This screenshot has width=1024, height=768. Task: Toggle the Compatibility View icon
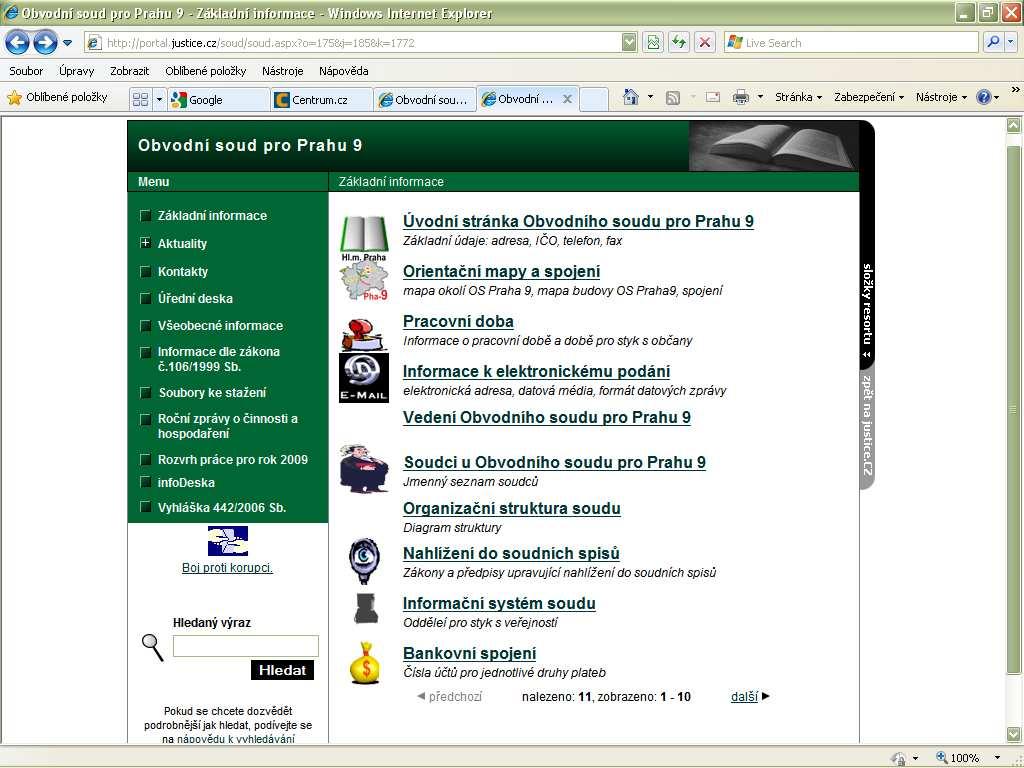point(653,42)
